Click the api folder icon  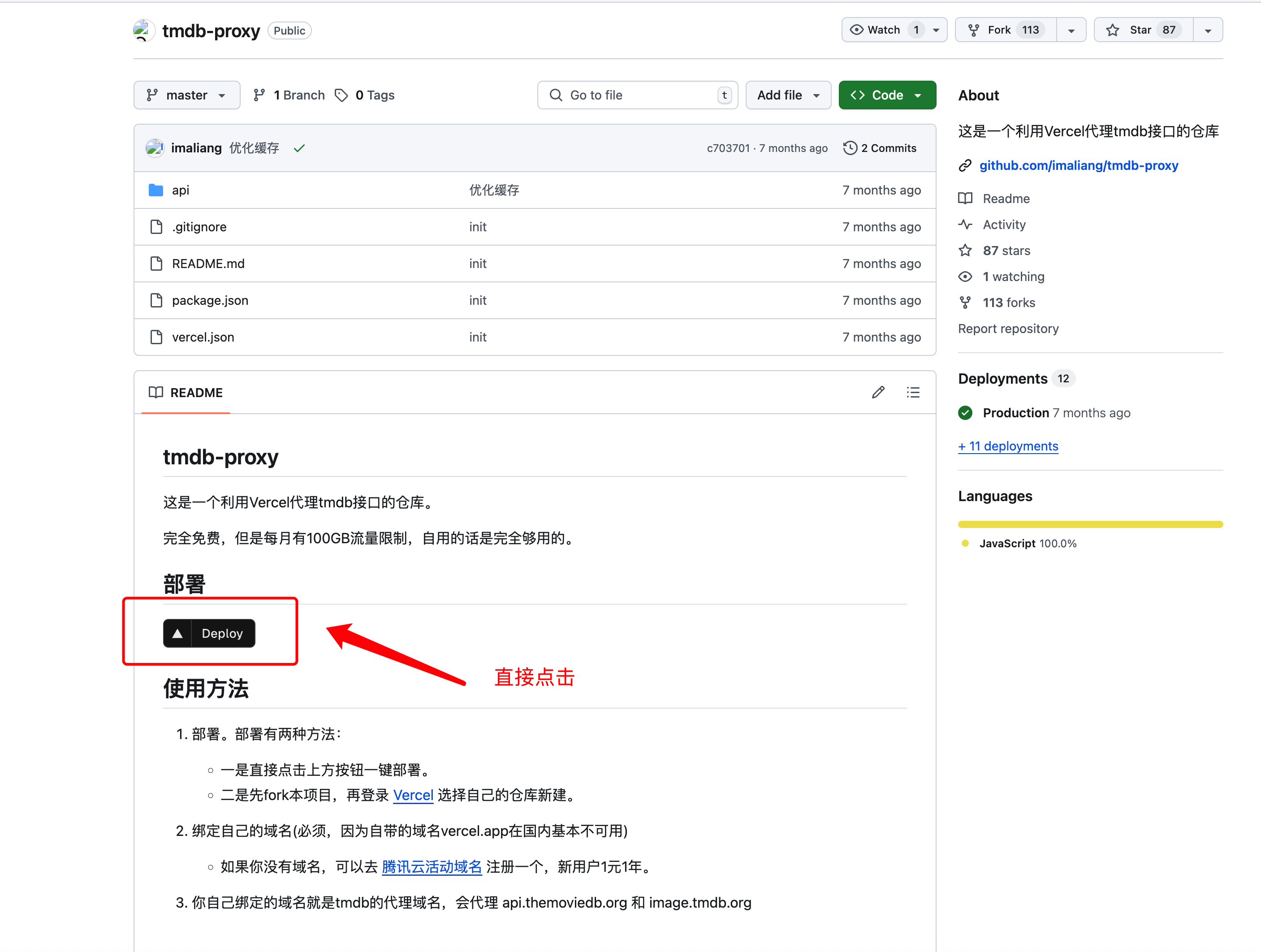pyautogui.click(x=155, y=190)
